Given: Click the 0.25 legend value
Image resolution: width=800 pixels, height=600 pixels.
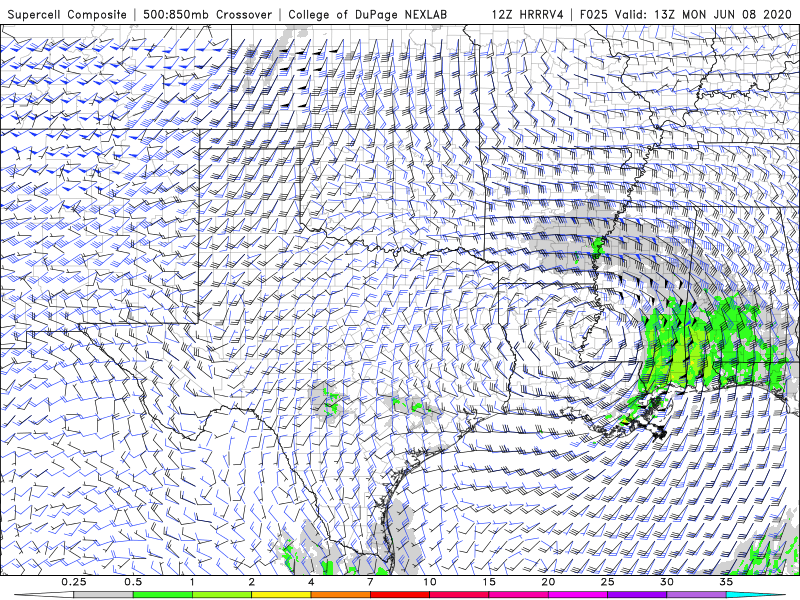Looking at the screenshot, I should (73, 582).
